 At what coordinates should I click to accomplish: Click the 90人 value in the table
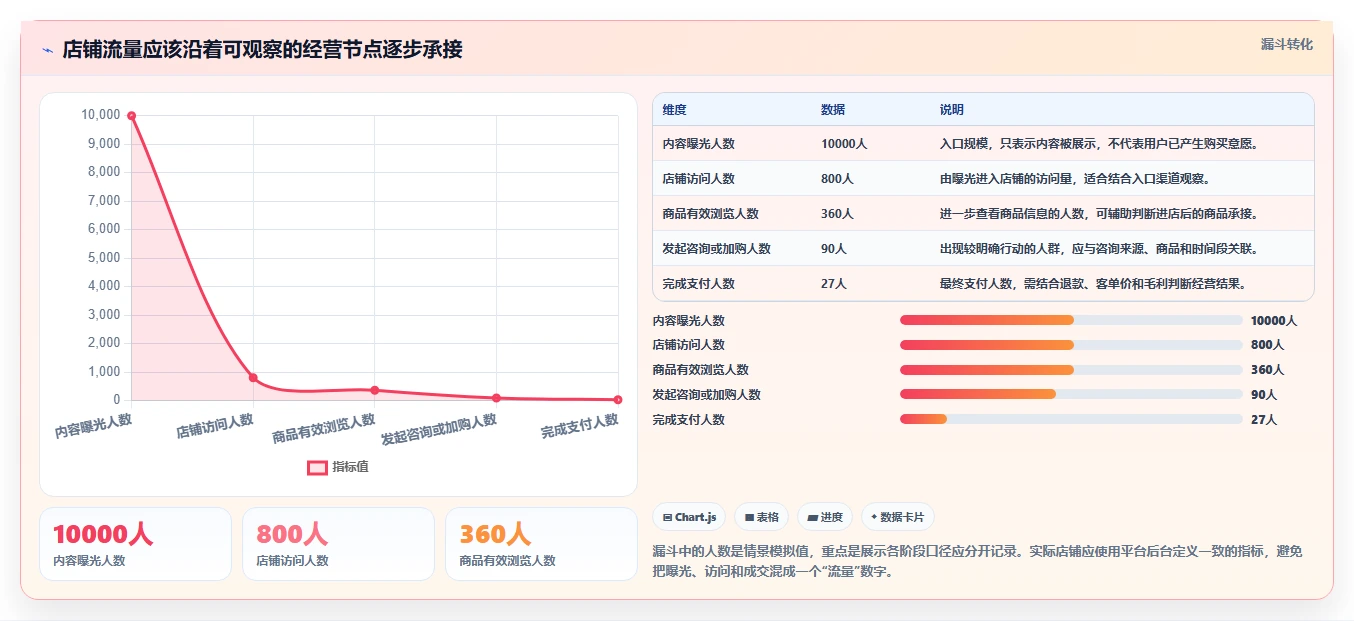tap(834, 249)
